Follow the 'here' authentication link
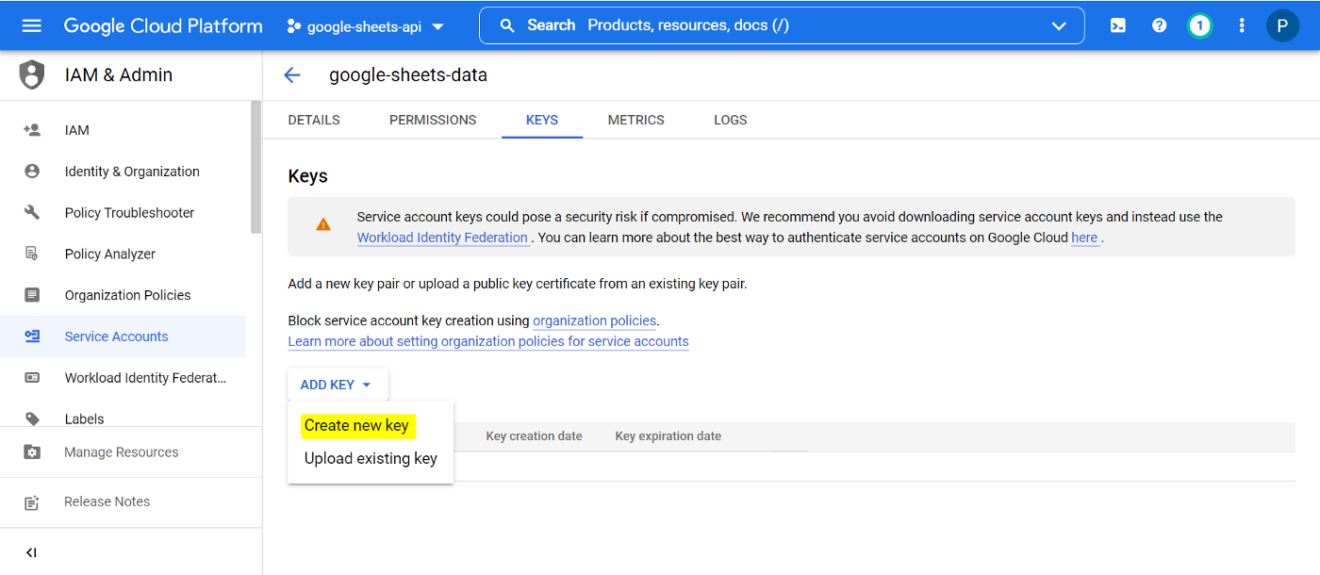Viewport: 1320px width, 575px height. 1085,238
